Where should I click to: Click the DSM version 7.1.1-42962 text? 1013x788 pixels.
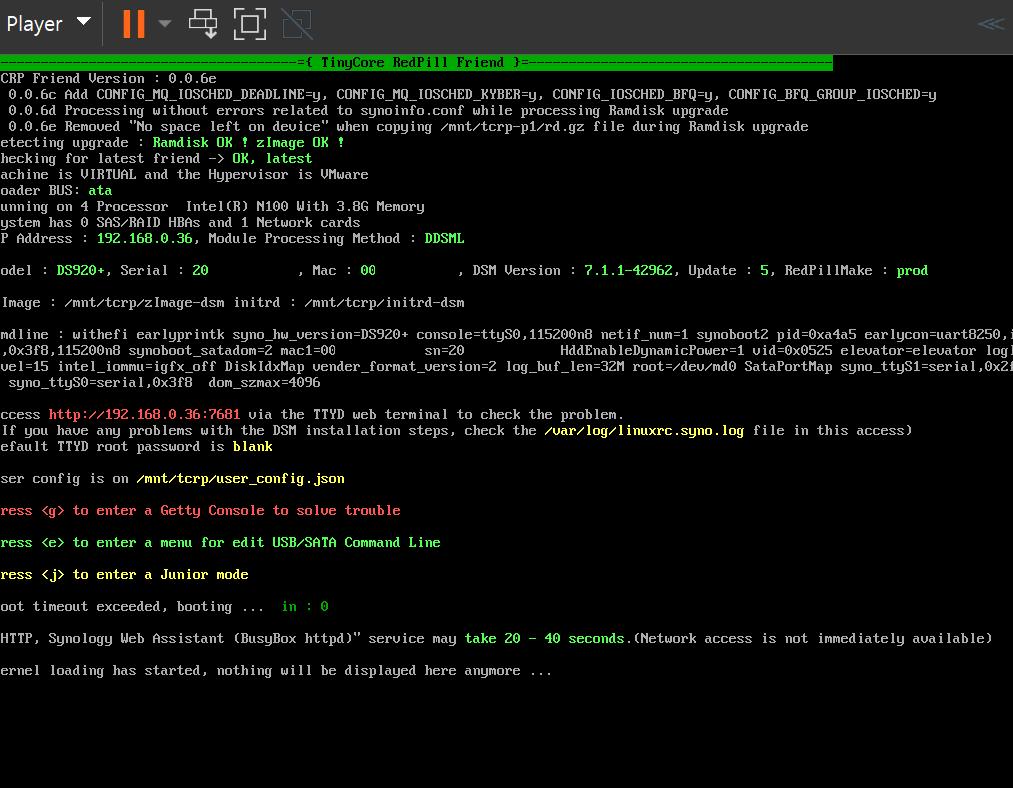pos(628,270)
